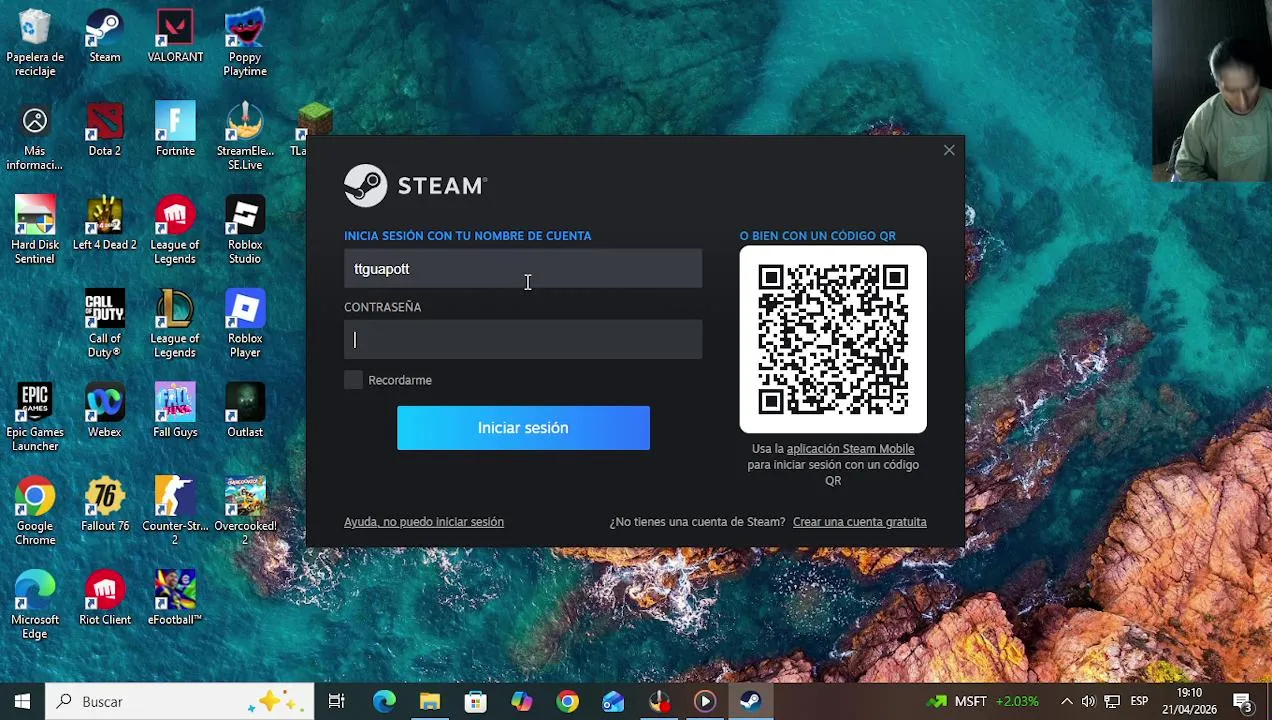The width and height of the screenshot is (1272, 720).
Task: Select the eFootball desktop icon
Action: click(x=175, y=600)
